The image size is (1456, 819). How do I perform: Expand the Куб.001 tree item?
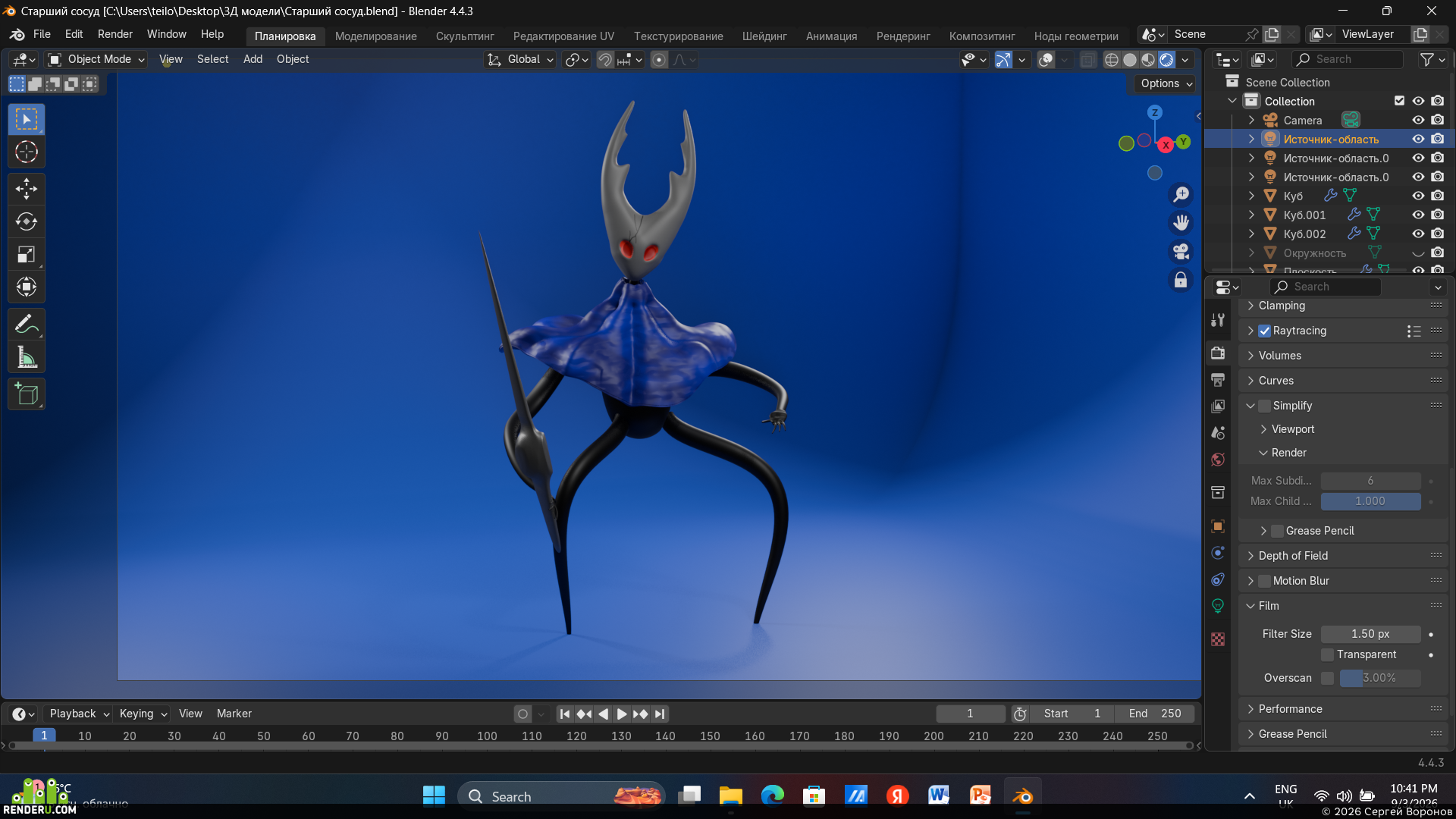click(x=1251, y=215)
